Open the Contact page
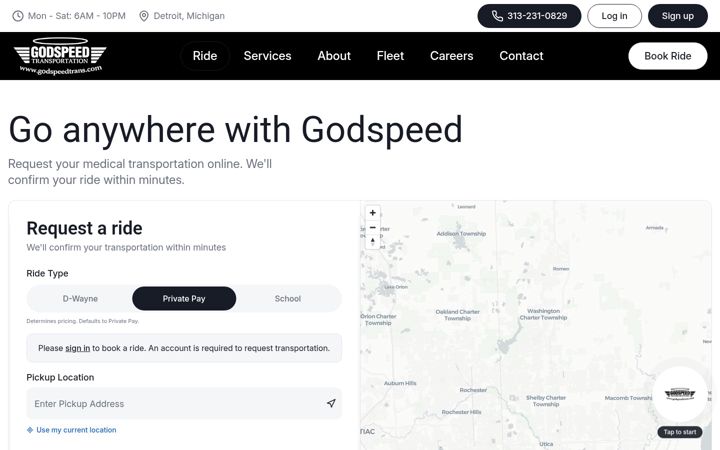Viewport: 720px width, 450px height. pyautogui.click(x=521, y=56)
